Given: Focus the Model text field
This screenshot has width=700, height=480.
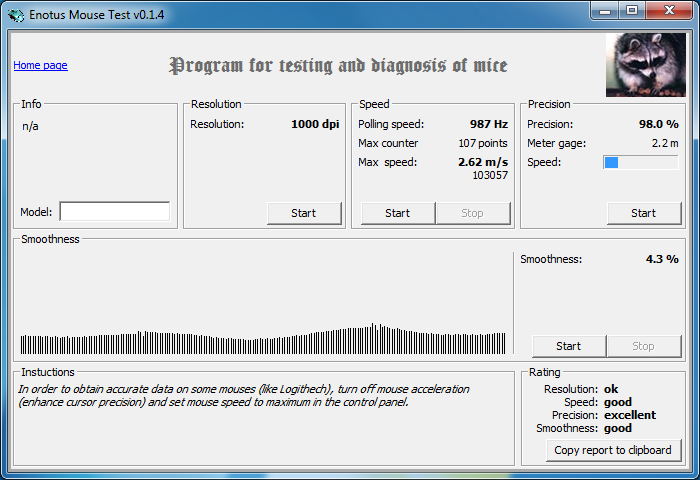Looking at the screenshot, I should coord(115,211).
